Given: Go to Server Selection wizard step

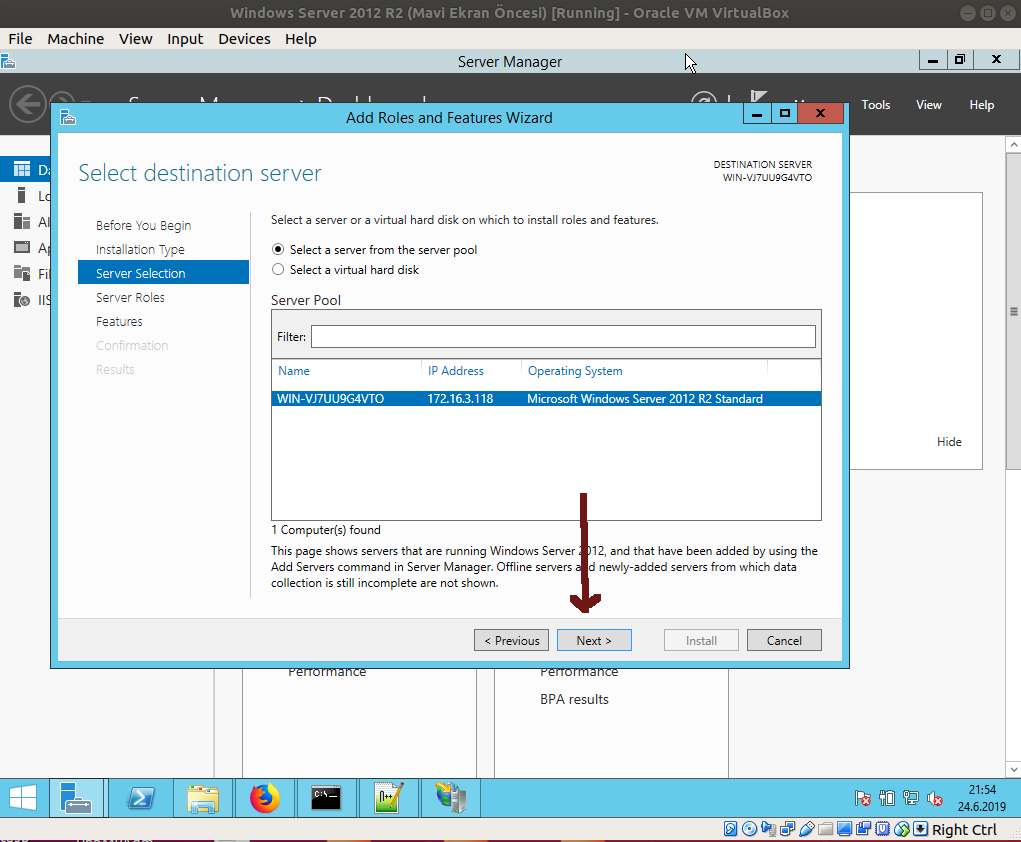Looking at the screenshot, I should tap(163, 272).
